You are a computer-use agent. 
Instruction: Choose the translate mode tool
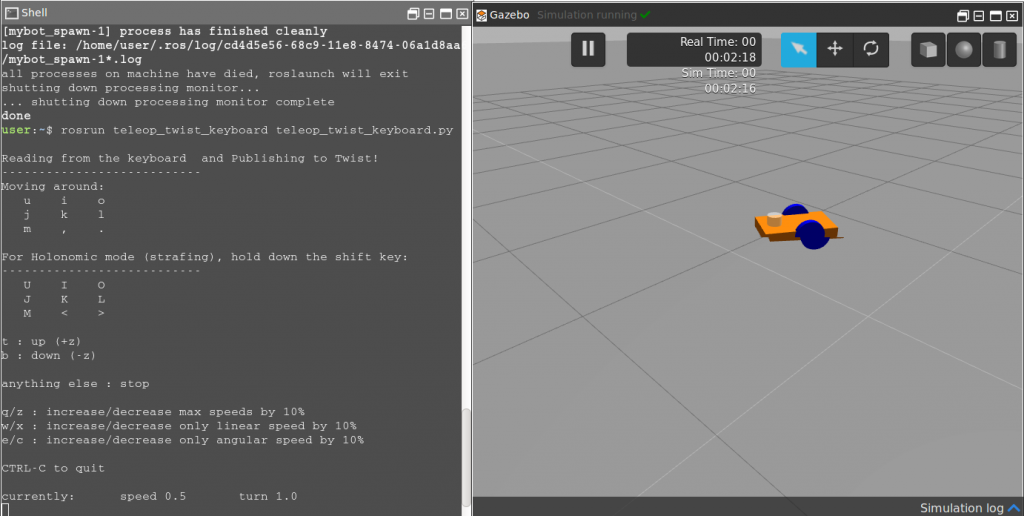(x=835, y=50)
